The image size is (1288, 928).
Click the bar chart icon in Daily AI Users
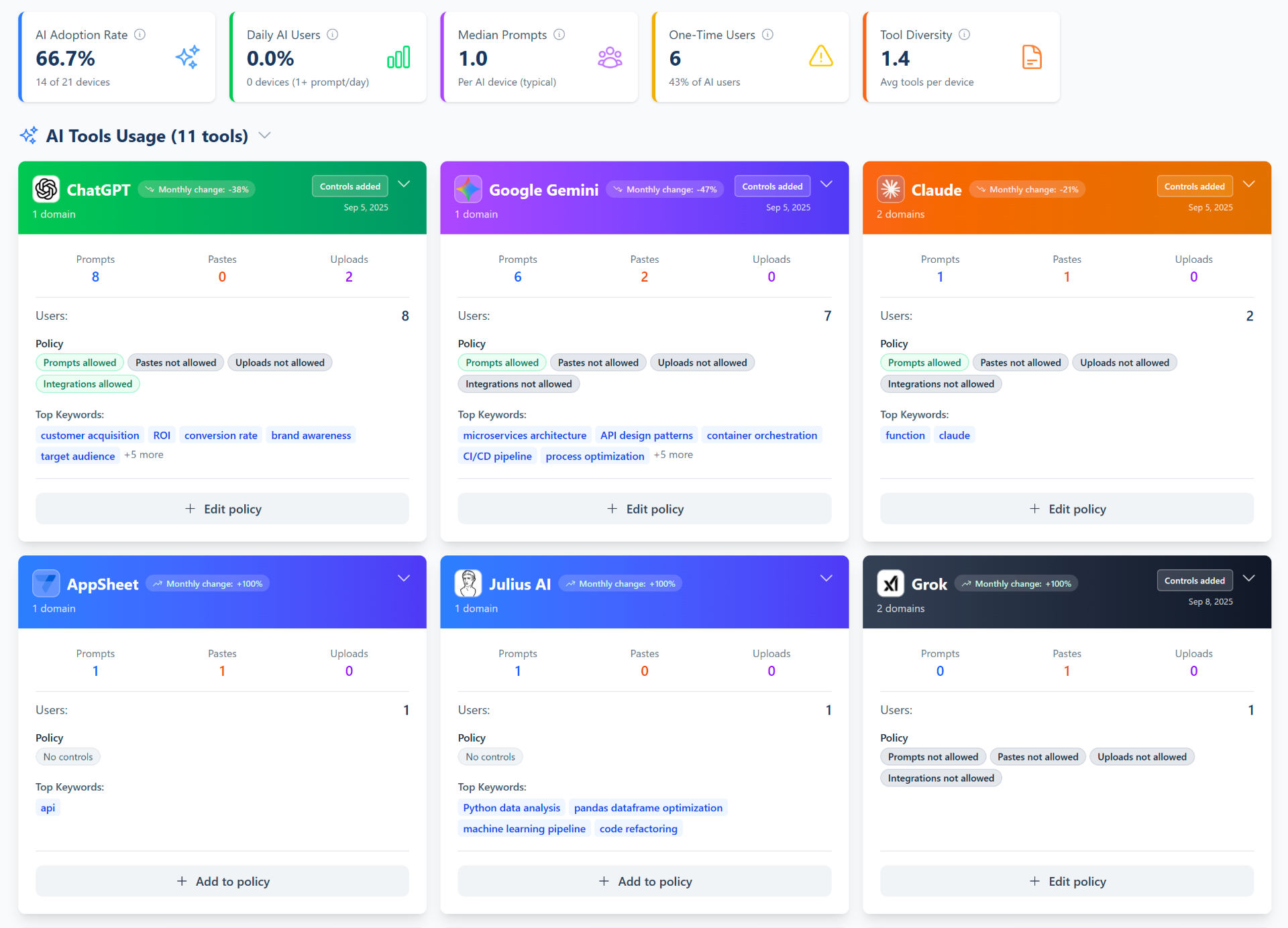point(398,57)
